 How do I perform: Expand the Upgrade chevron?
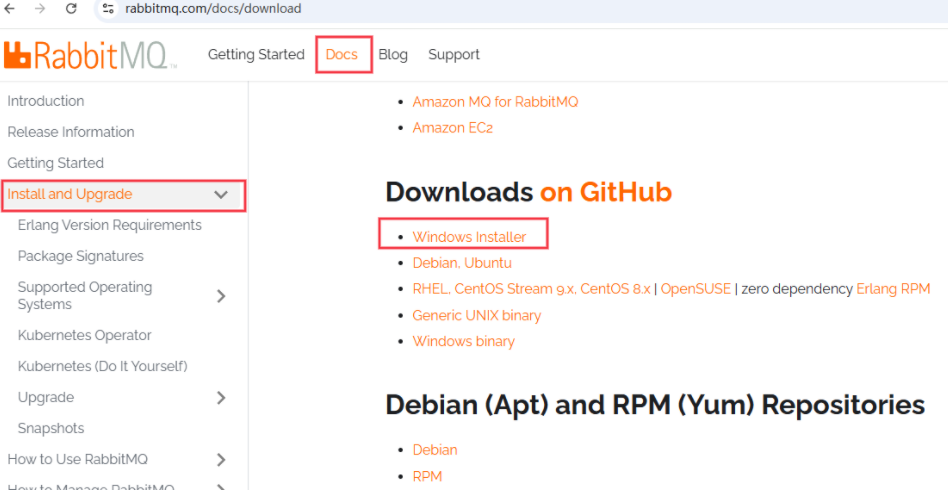tap(221, 398)
